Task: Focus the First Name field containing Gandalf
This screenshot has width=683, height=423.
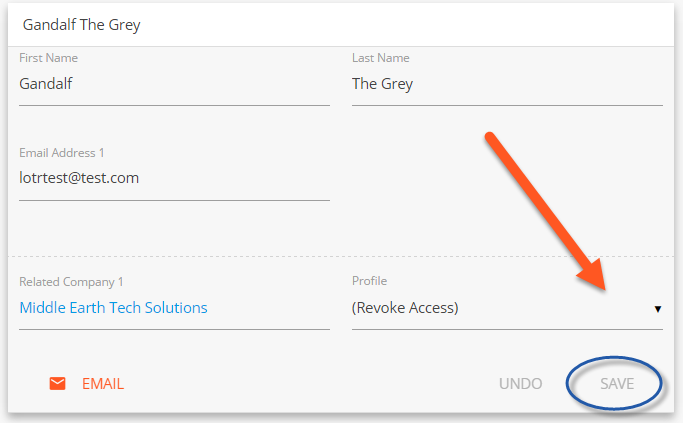Action: tap(174, 84)
